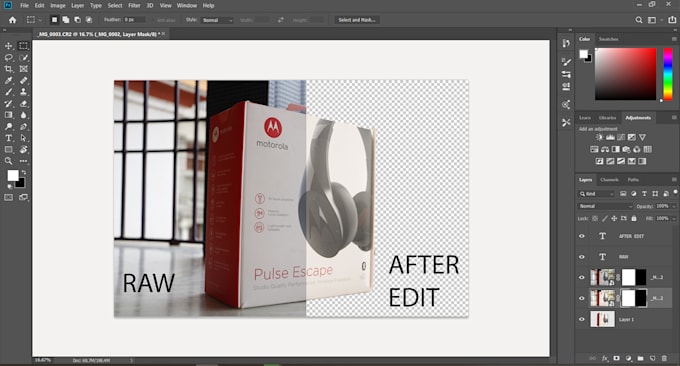680x366 pixels.
Task: Open the Color panel options menu
Action: [674, 39]
